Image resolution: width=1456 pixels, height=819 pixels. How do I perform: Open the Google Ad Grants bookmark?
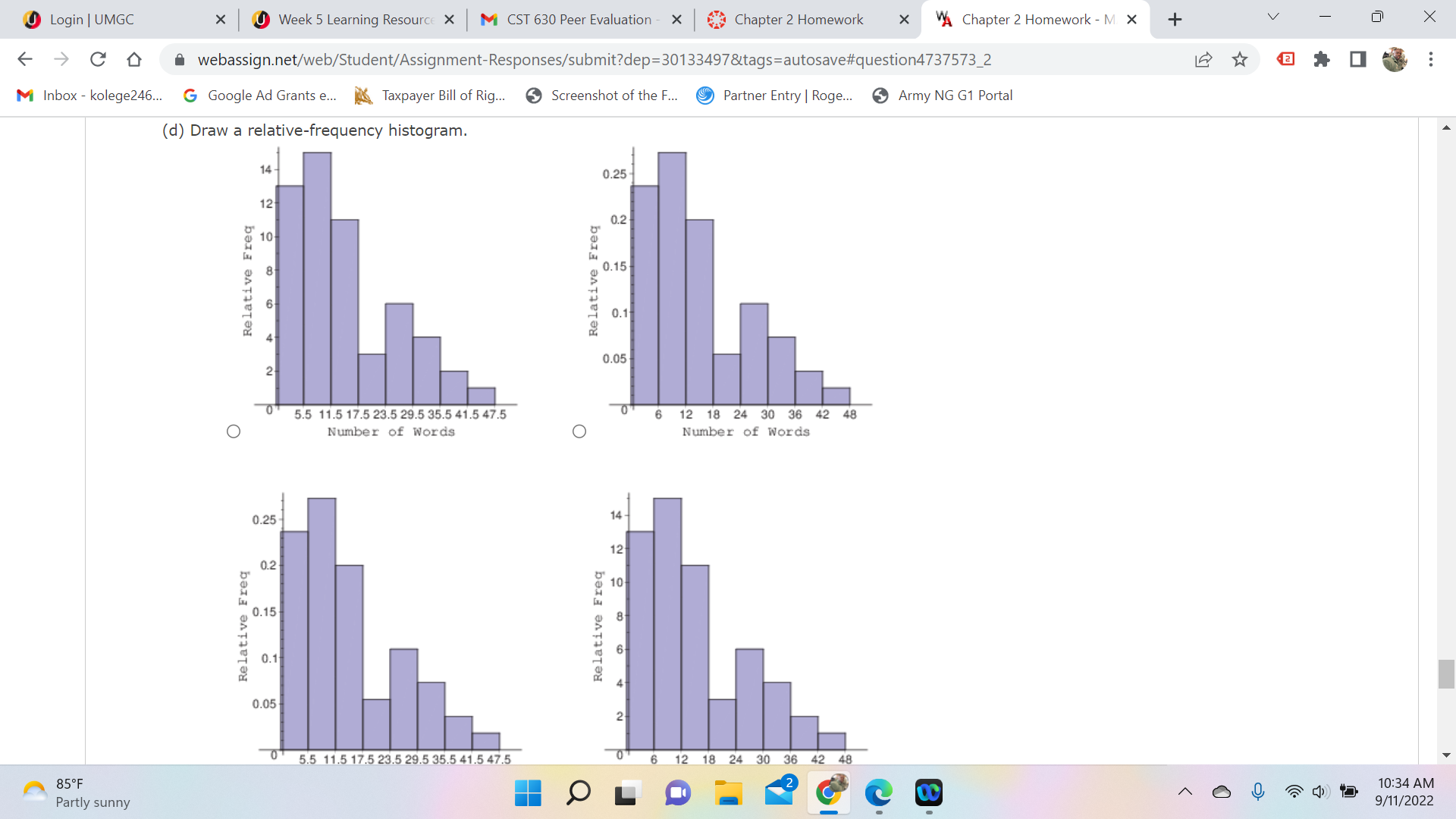[x=260, y=96]
